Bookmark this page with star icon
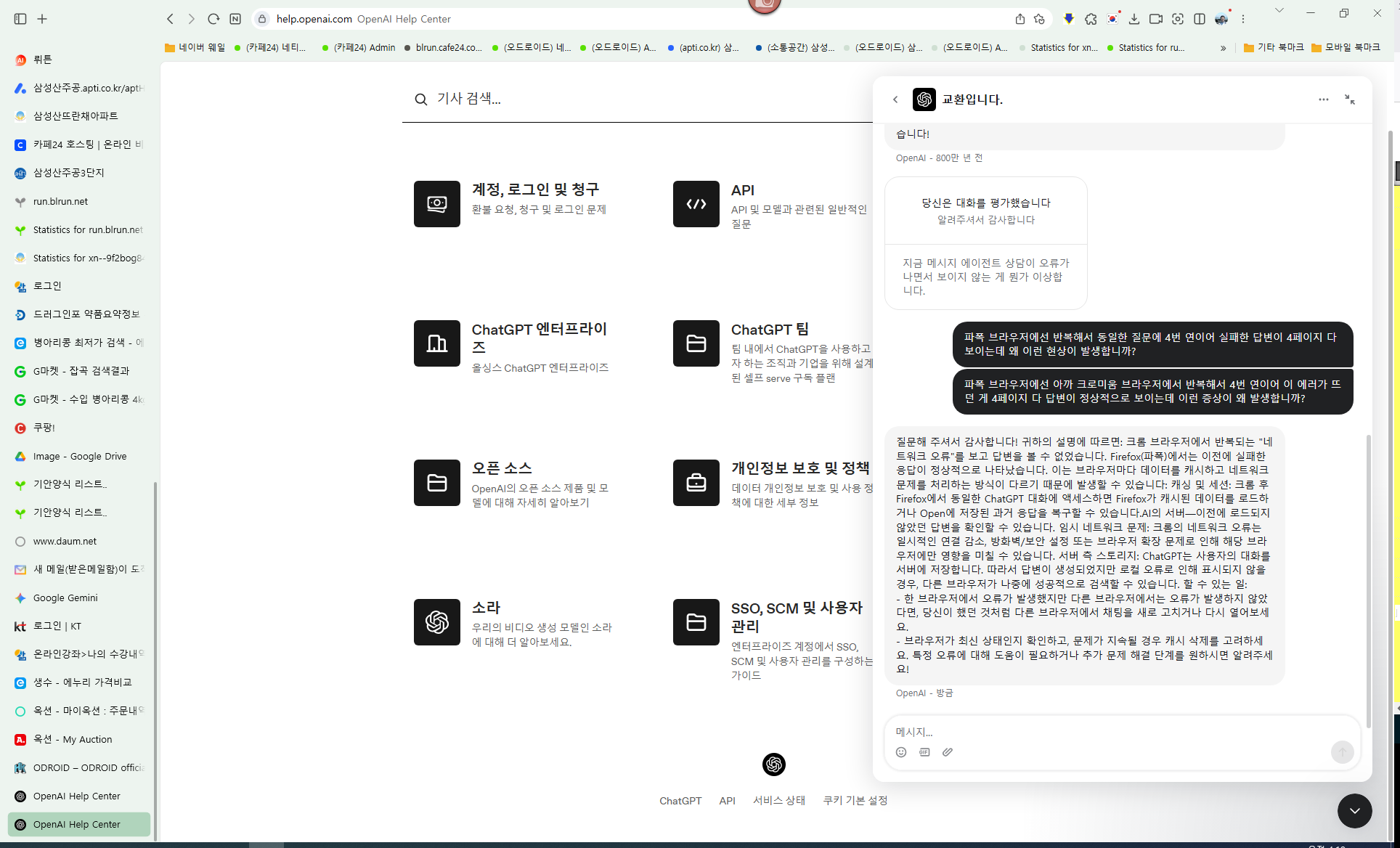Viewport: 1400px width, 848px height. (x=1039, y=19)
